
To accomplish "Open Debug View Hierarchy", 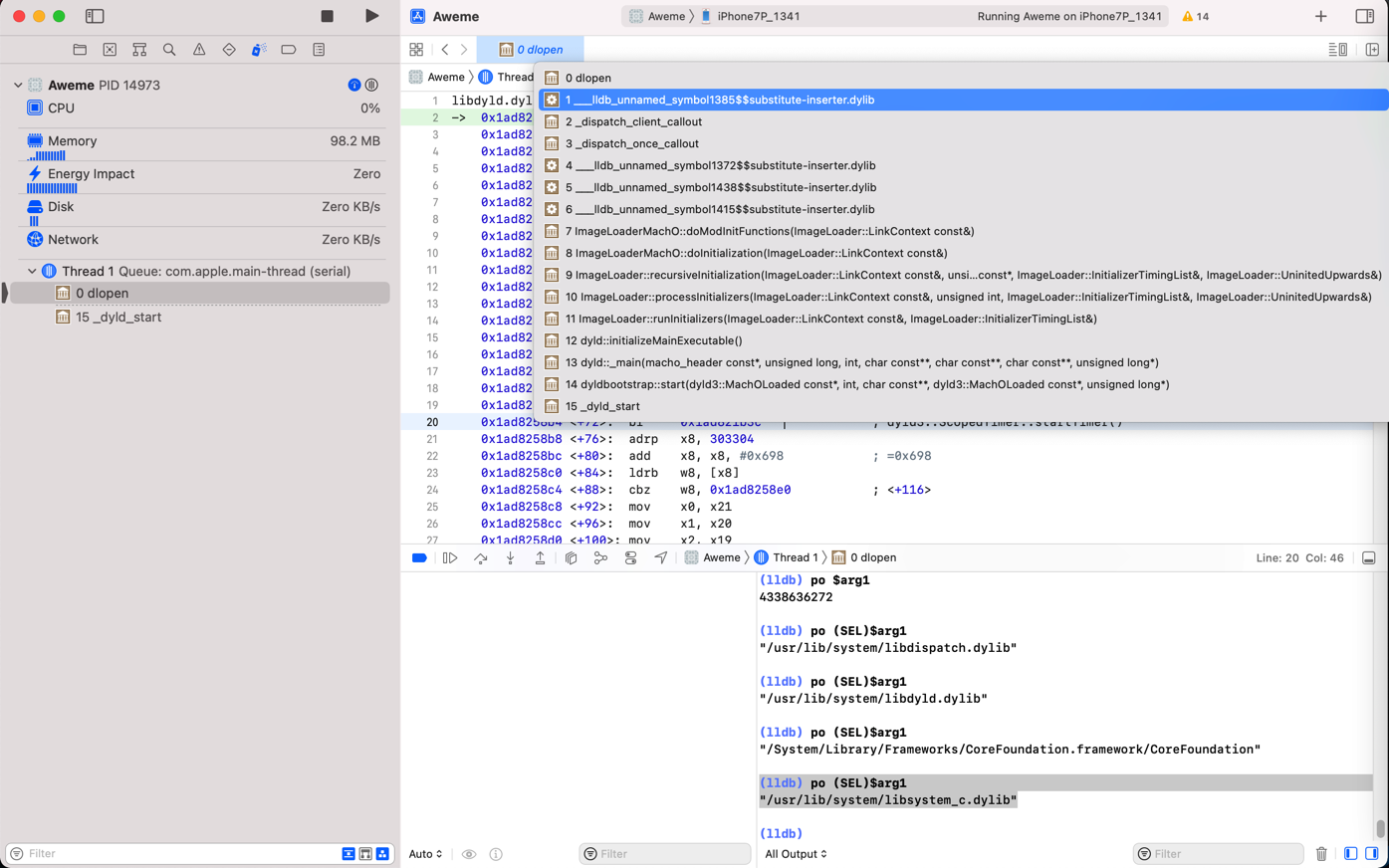I will tap(571, 558).
